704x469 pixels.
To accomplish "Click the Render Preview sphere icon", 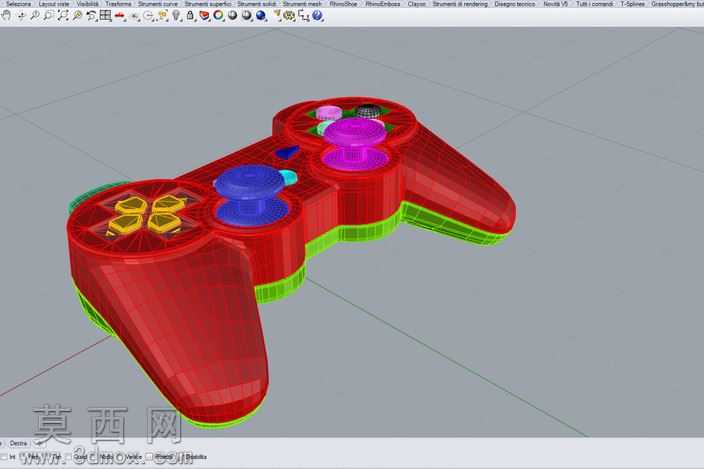I will coord(247,16).
